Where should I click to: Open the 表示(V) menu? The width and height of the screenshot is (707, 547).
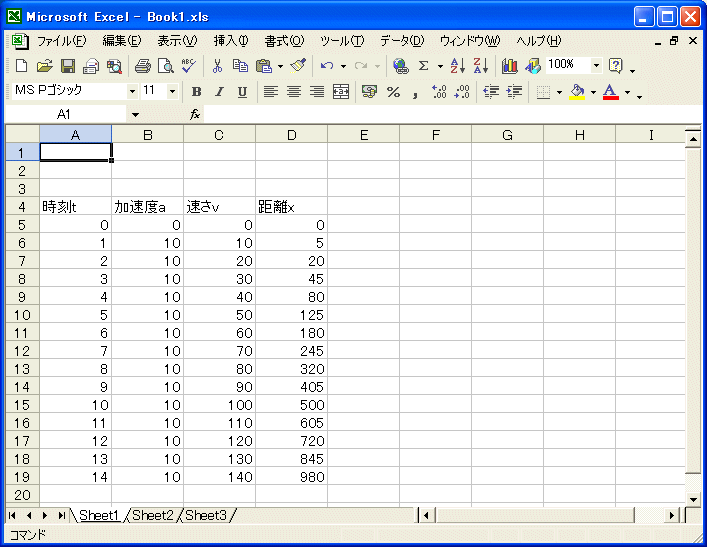tap(177, 41)
